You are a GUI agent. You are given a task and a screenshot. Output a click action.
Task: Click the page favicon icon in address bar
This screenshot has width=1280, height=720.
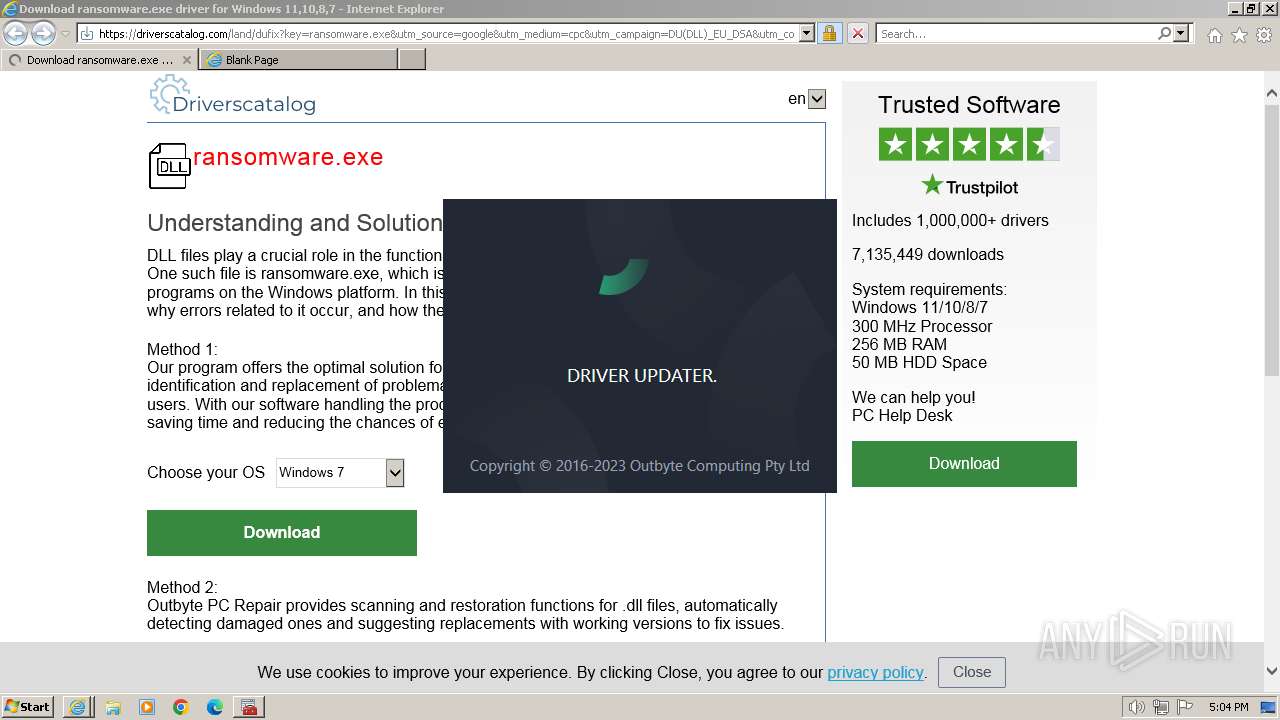(x=86, y=33)
